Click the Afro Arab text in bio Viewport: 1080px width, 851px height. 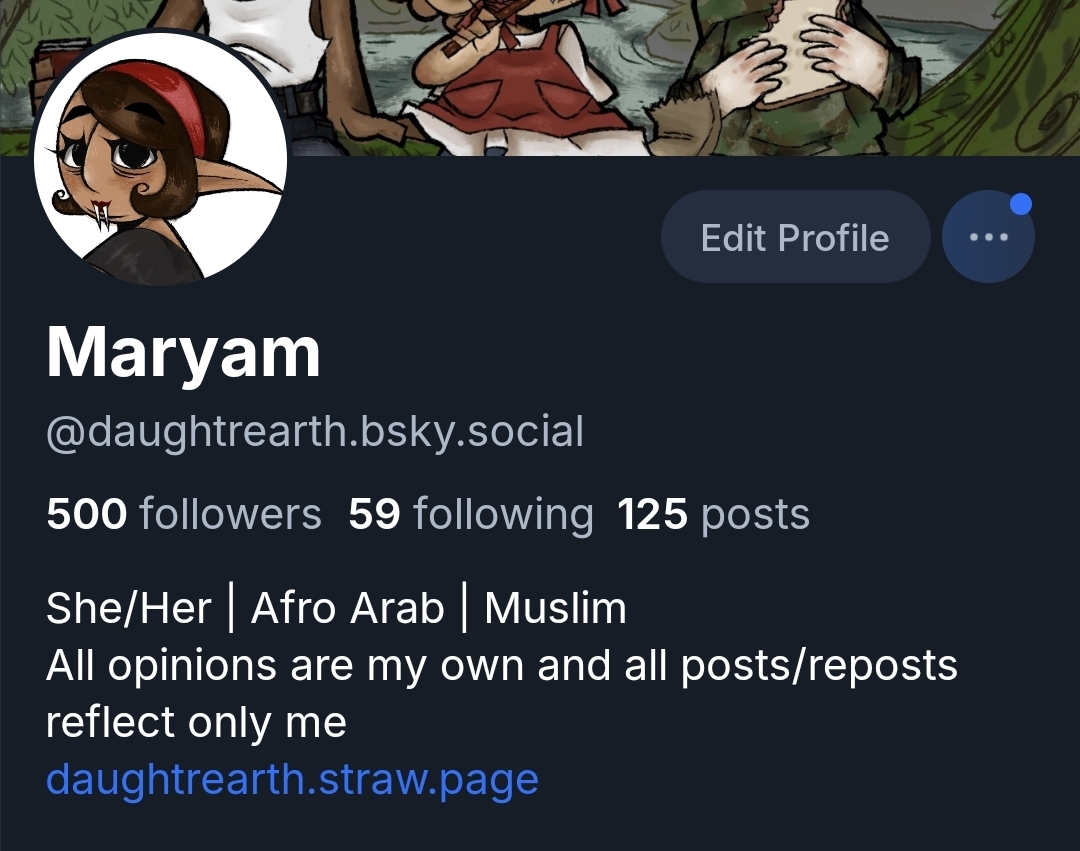click(x=348, y=609)
